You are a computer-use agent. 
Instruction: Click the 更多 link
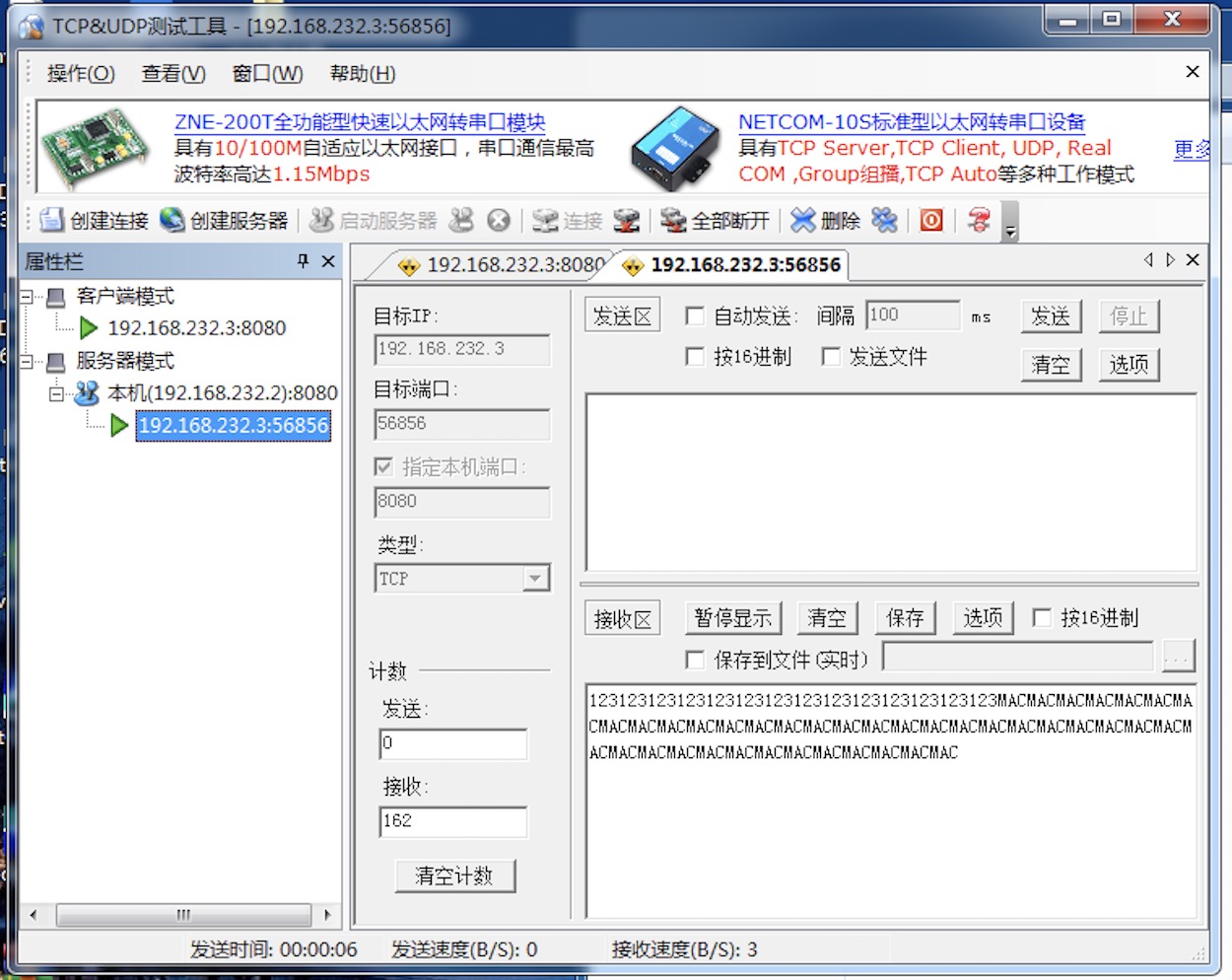tap(1192, 150)
